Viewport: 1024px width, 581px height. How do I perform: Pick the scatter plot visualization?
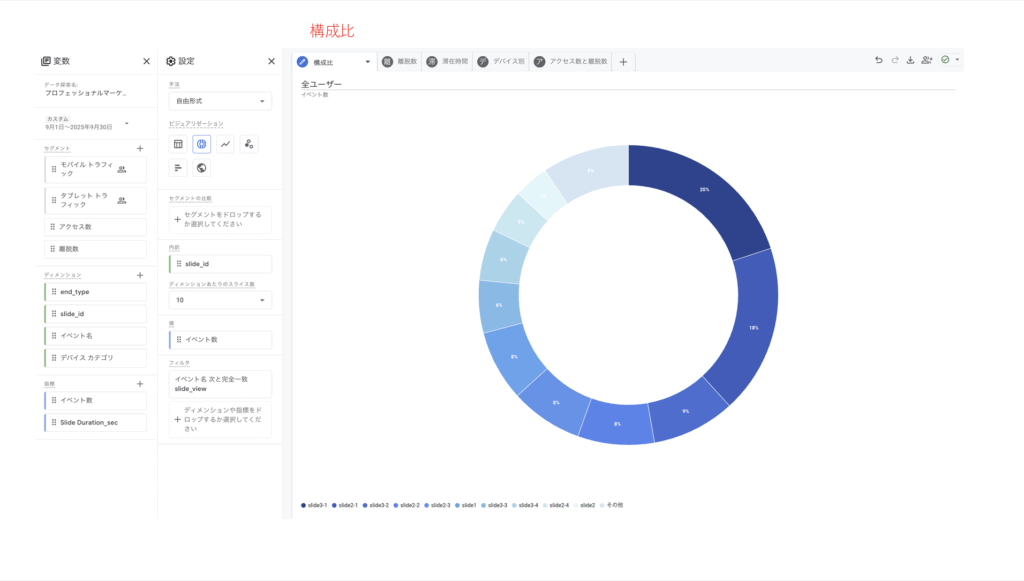coord(249,144)
